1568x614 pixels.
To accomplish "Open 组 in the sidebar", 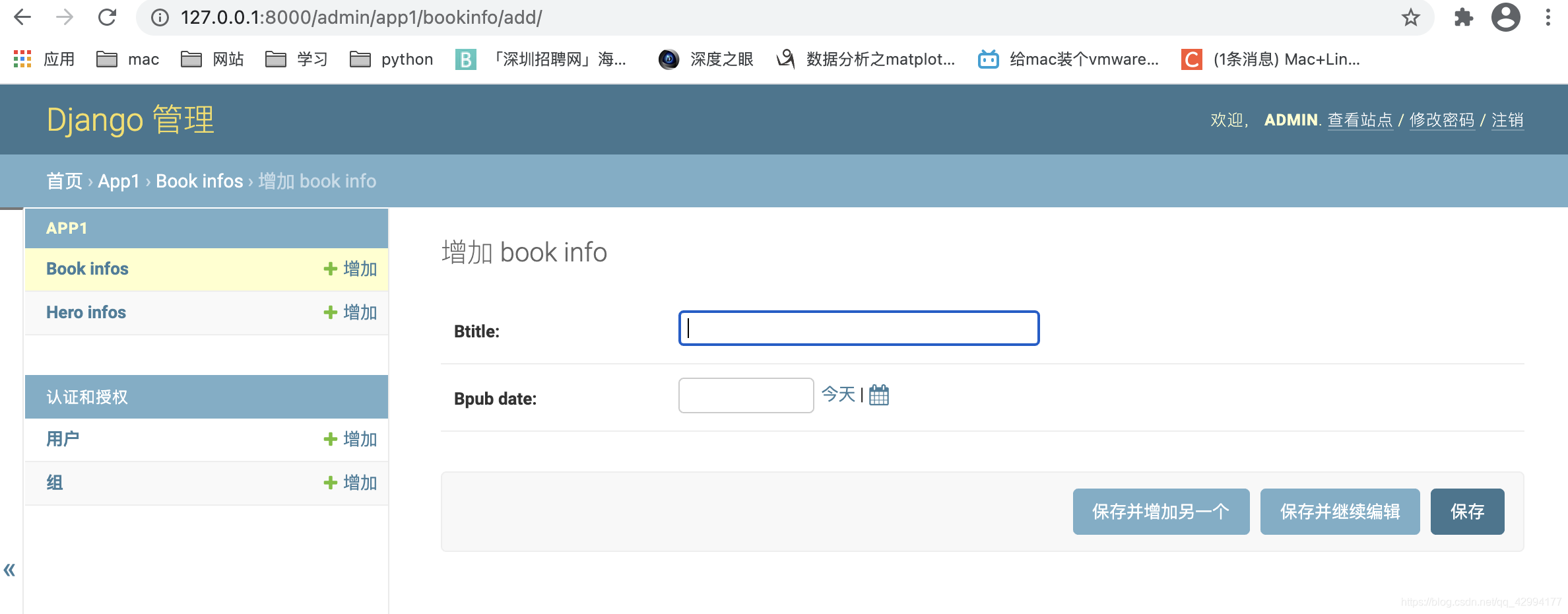I will coord(55,483).
